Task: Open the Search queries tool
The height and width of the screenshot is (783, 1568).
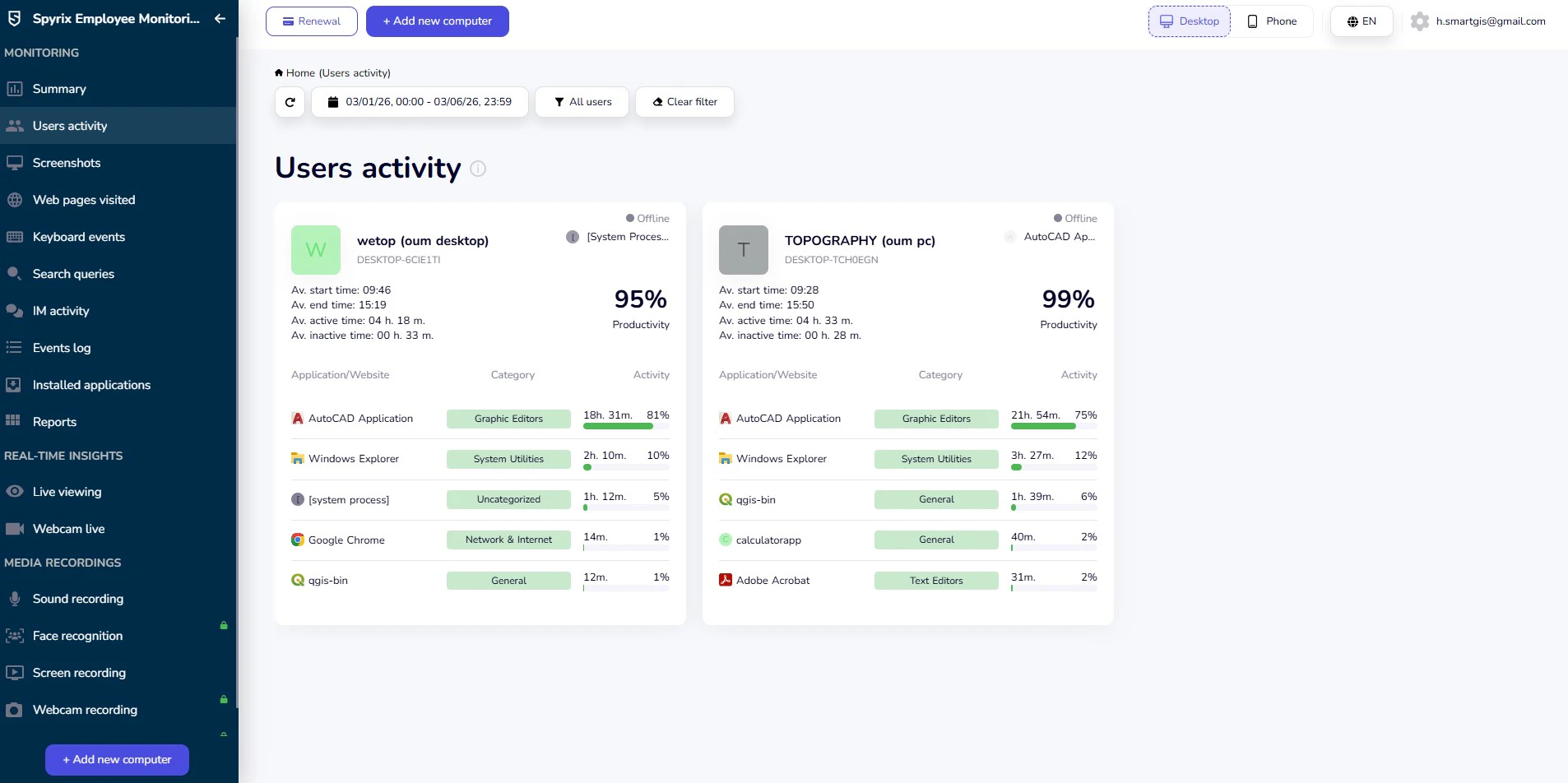Action: [x=72, y=274]
